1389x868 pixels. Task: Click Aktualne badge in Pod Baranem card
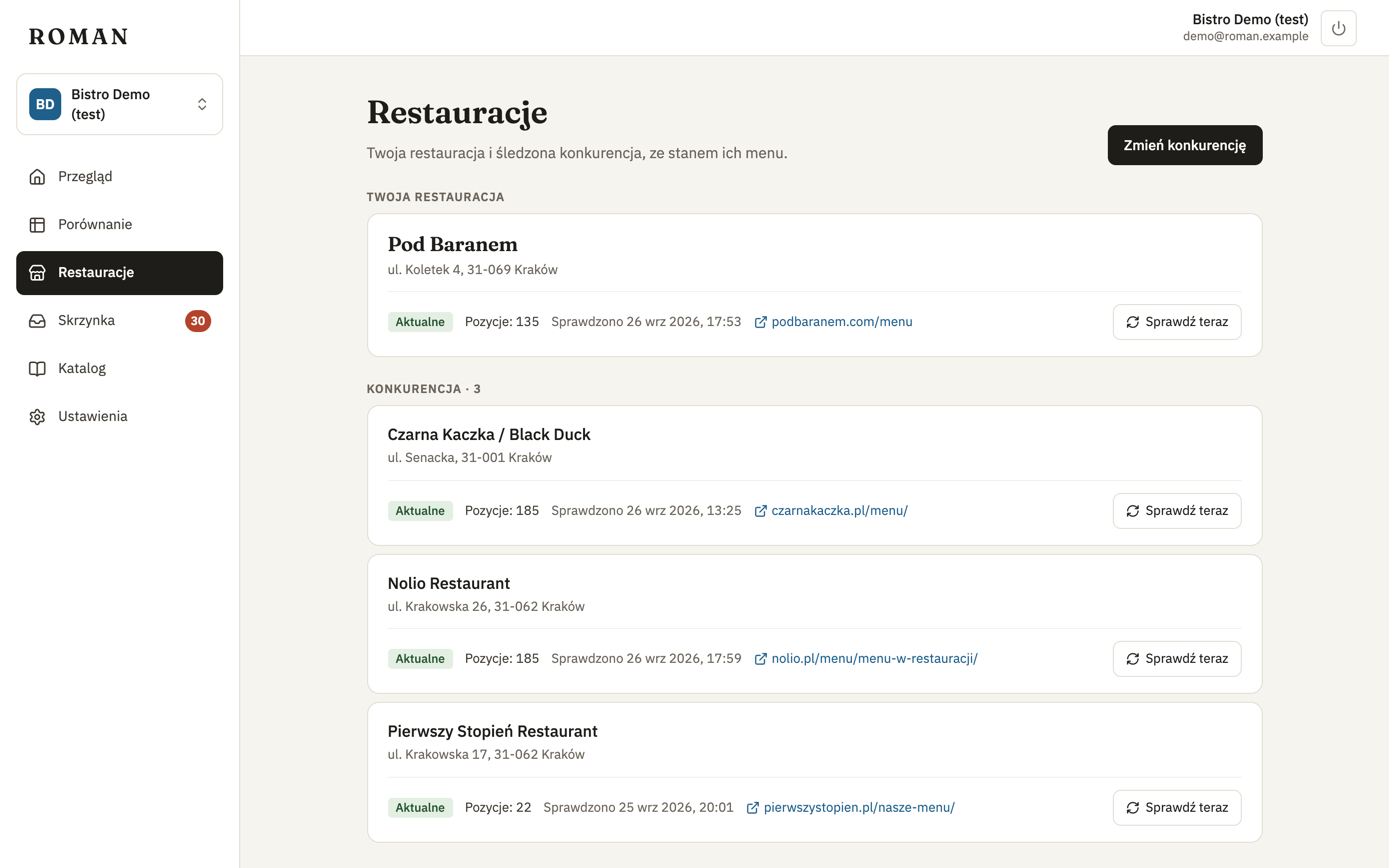point(420,322)
